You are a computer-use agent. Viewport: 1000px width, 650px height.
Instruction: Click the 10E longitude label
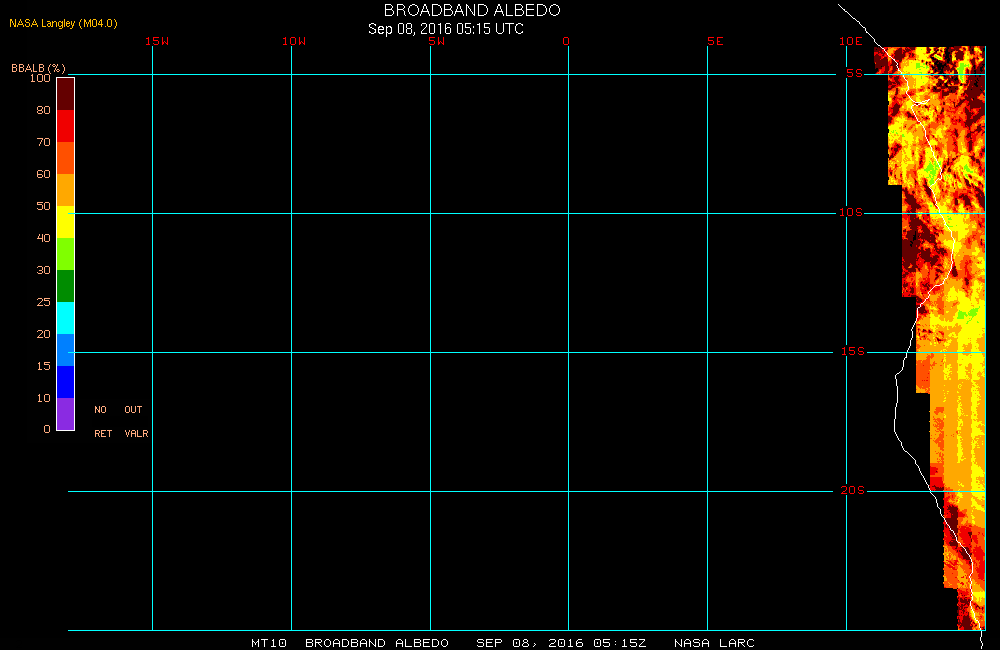point(851,41)
